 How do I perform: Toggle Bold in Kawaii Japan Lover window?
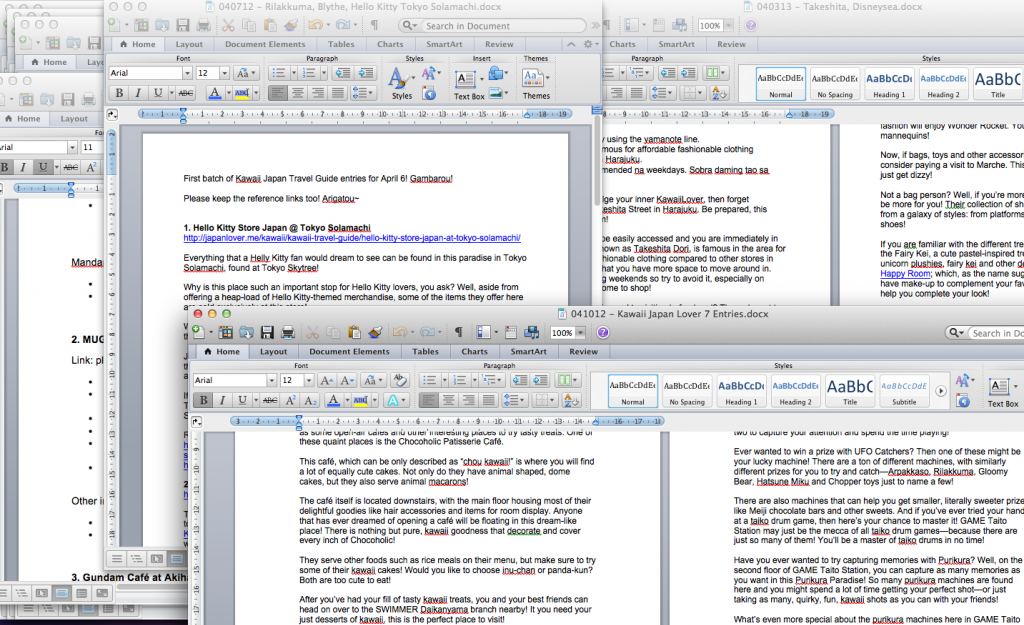(x=203, y=400)
